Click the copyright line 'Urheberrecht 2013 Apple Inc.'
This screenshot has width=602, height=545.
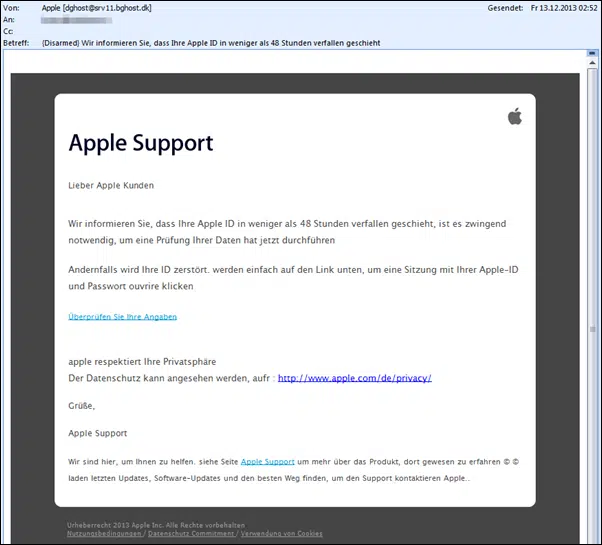click(156, 525)
